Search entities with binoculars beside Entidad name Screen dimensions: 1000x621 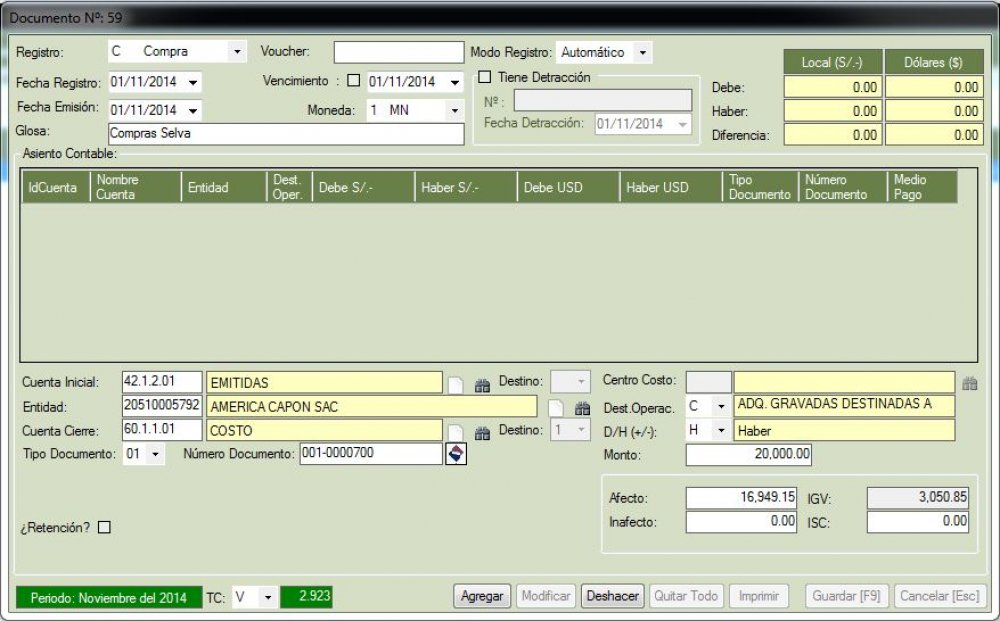(x=582, y=409)
